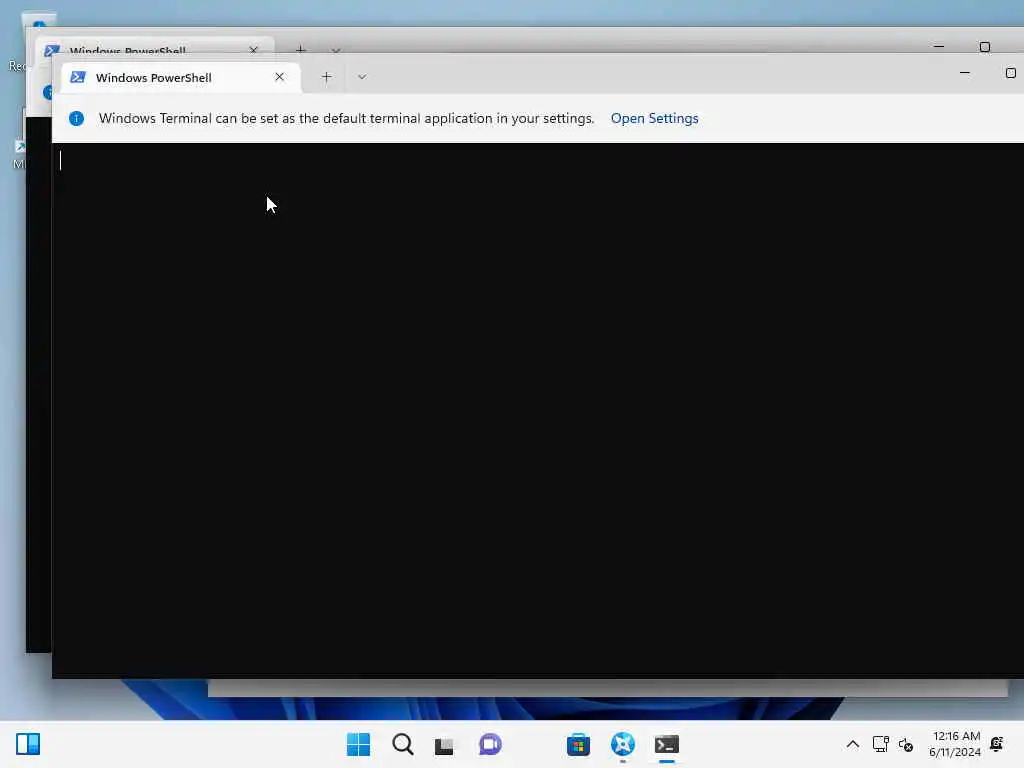Close the background window's PowerShell tab
1024x768 pixels.
pos(253,50)
